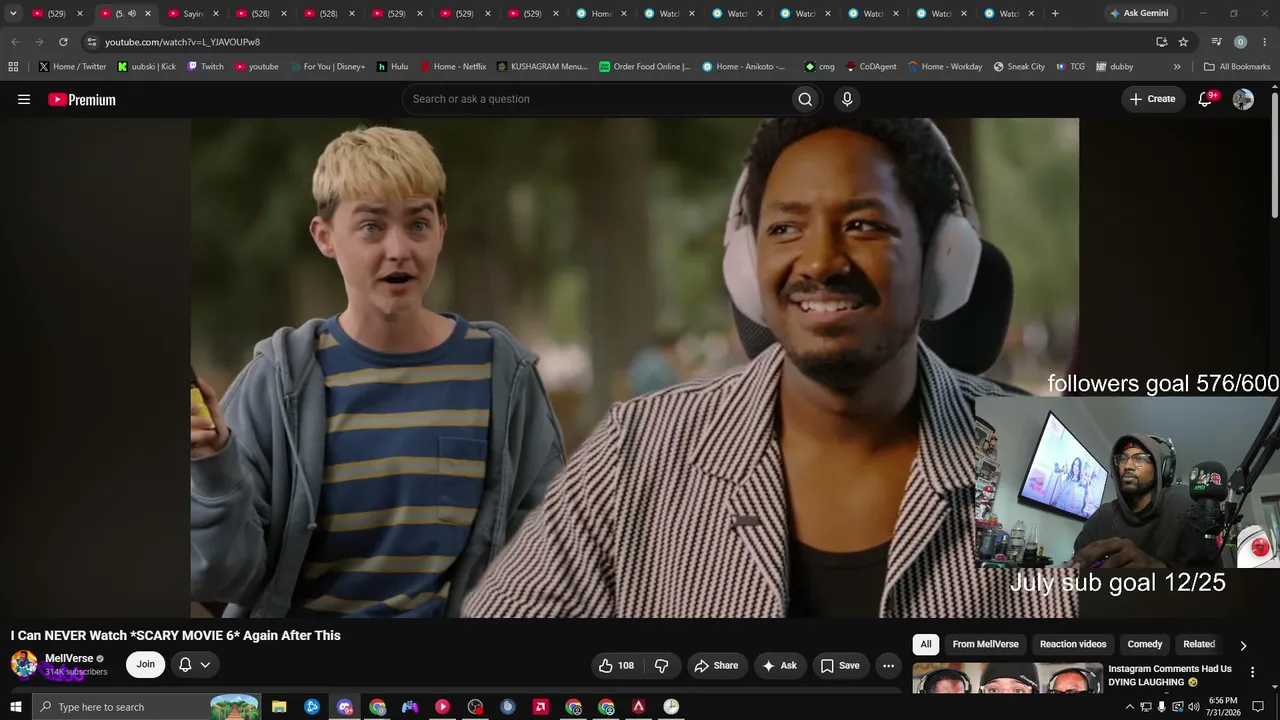
Task: Reload the page
Action: (x=63, y=42)
